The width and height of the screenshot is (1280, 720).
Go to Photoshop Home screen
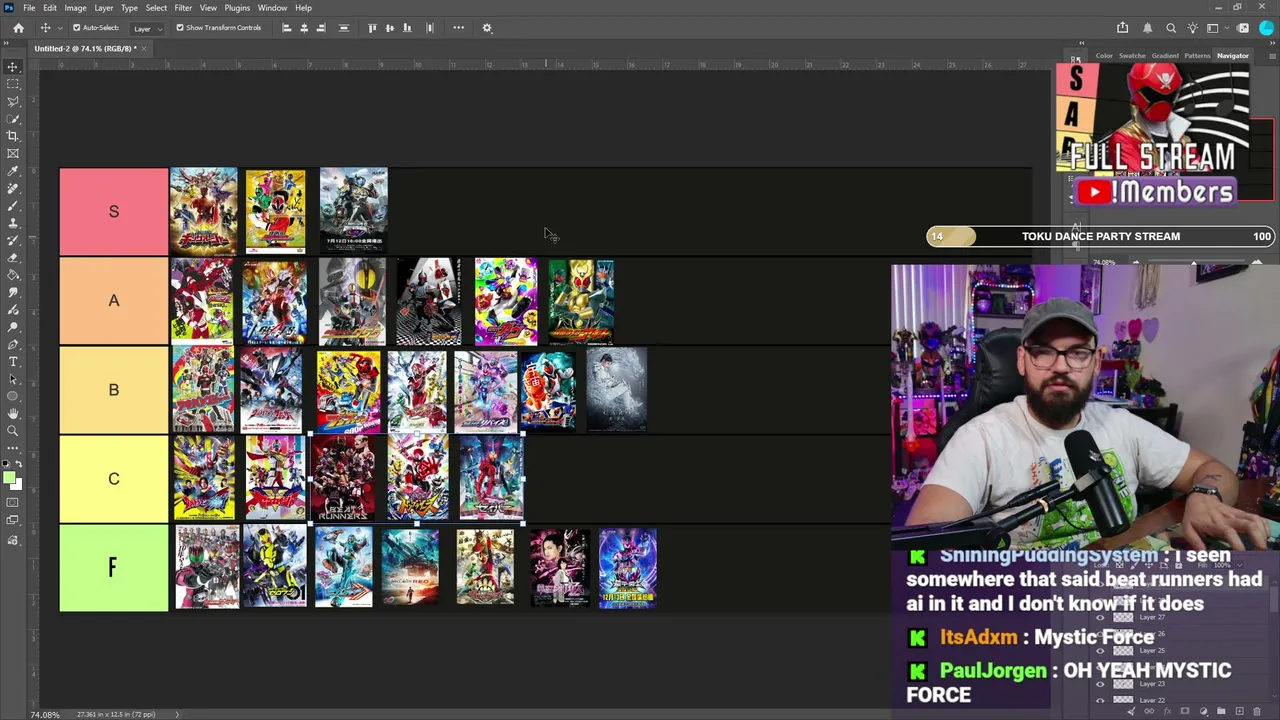point(18,28)
